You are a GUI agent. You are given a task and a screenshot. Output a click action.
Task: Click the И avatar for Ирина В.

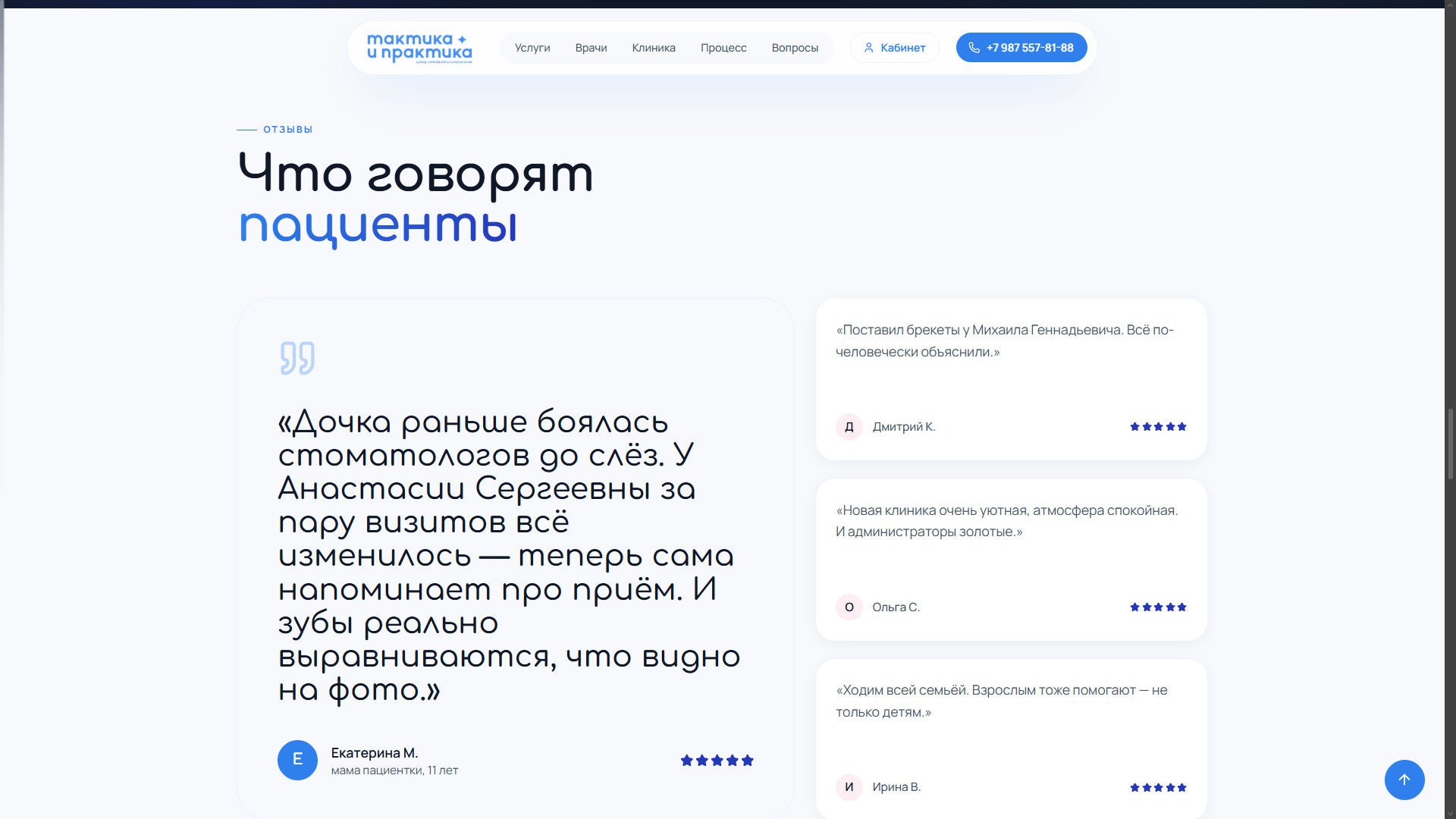point(849,787)
